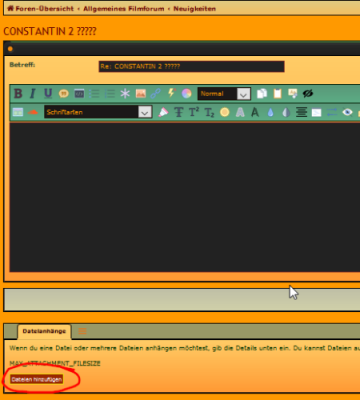Insert a URL link with the chain icon
The height and width of the screenshot is (400, 360).
click(156, 94)
